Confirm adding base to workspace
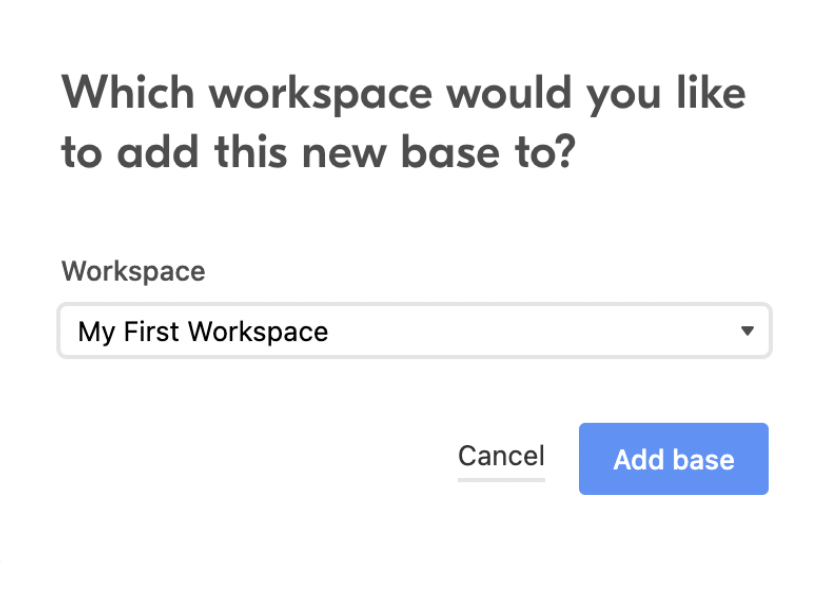Screen dimensions: 818x592 673,459
